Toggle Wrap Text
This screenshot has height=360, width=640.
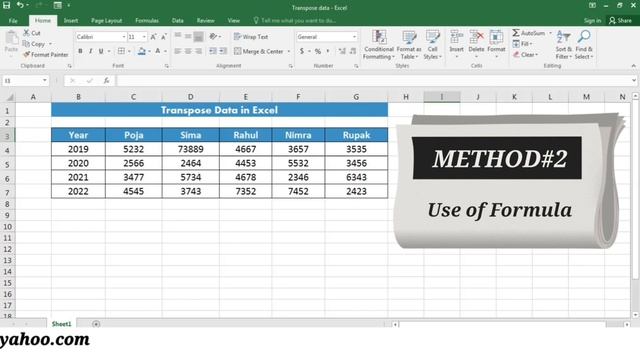pyautogui.click(x=251, y=37)
